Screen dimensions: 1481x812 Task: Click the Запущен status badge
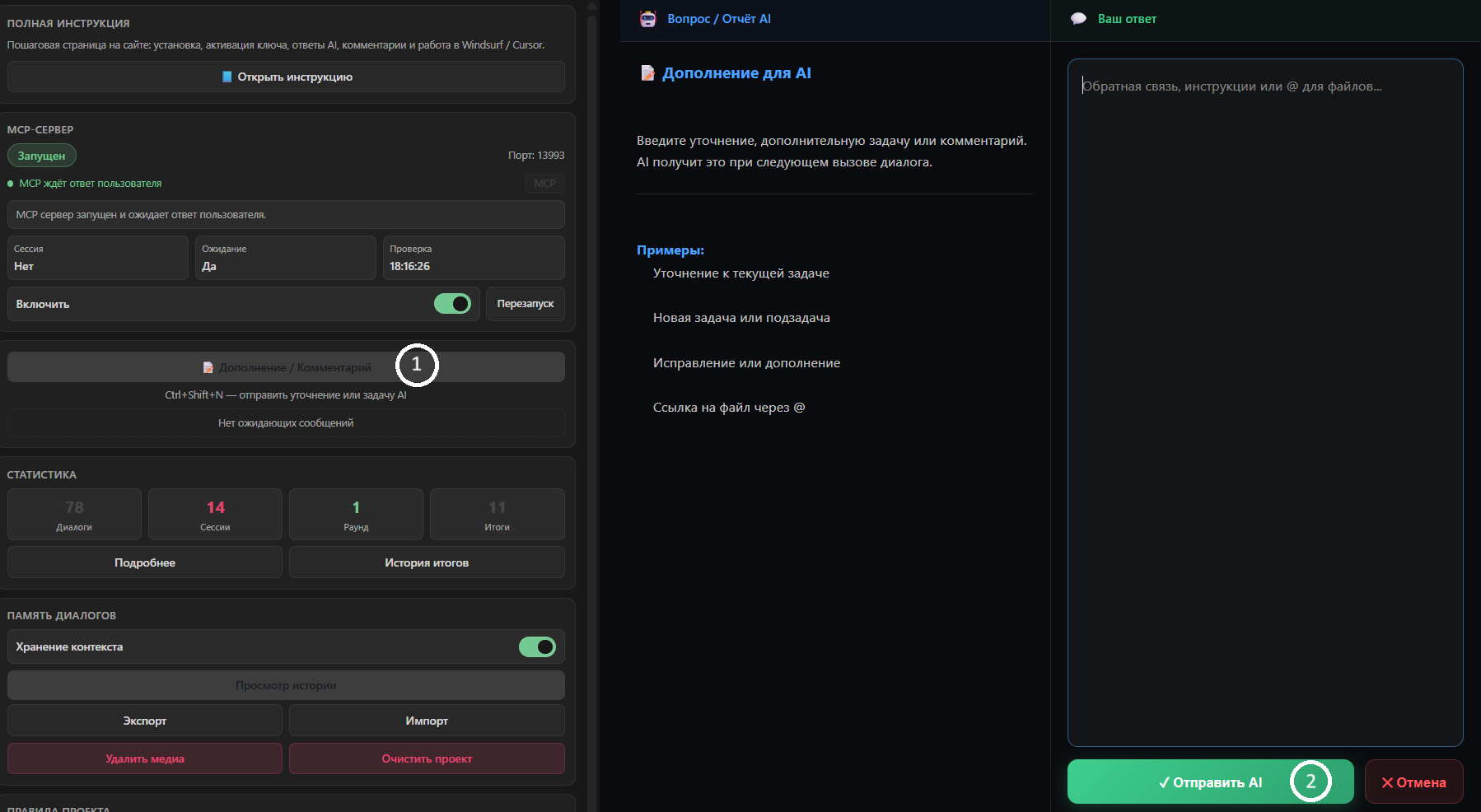point(42,156)
